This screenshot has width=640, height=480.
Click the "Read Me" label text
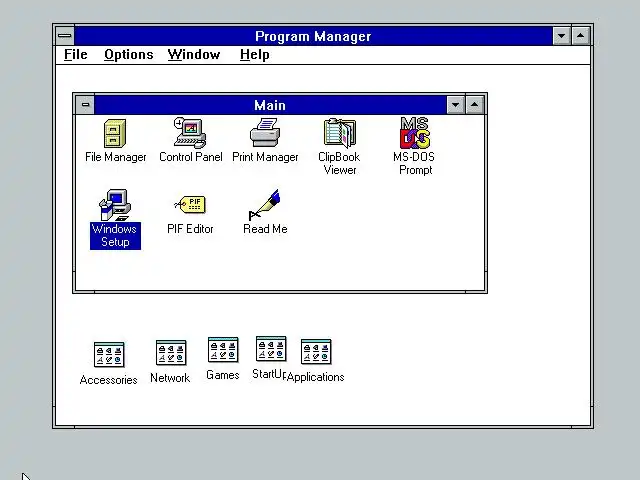pyautogui.click(x=265, y=229)
